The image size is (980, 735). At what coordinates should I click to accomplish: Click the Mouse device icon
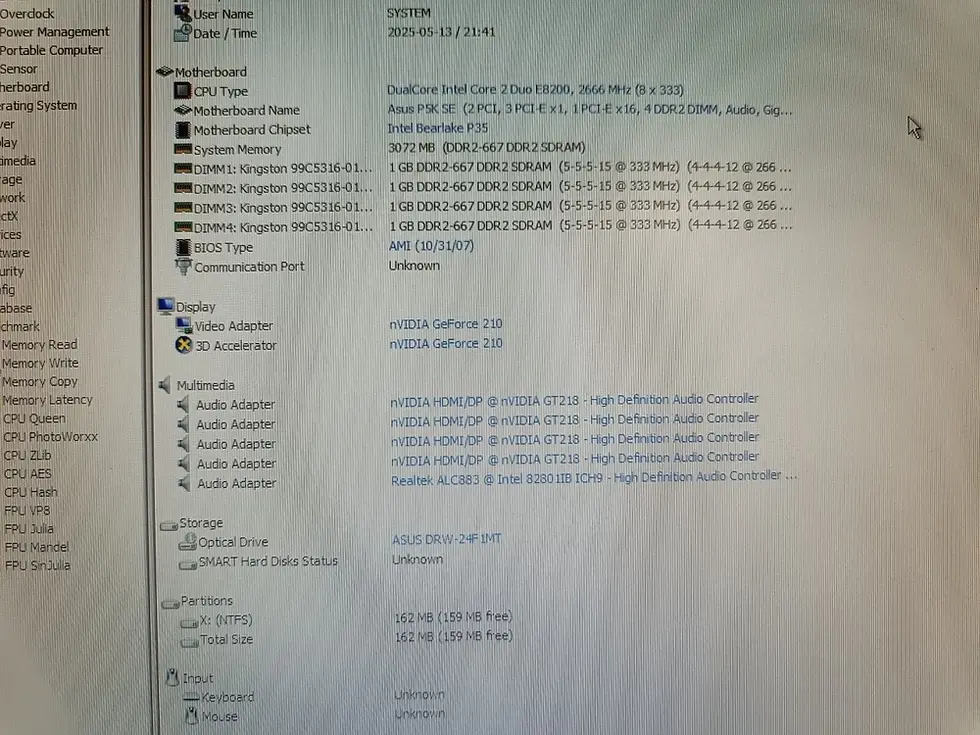(192, 715)
